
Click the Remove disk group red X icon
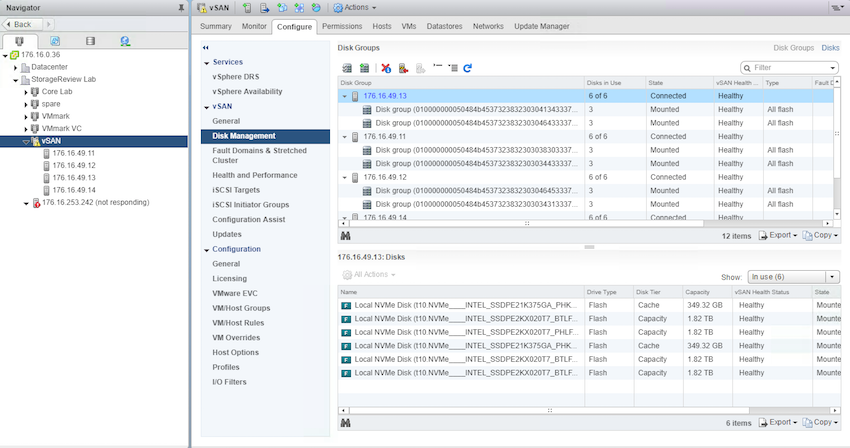tap(386, 68)
